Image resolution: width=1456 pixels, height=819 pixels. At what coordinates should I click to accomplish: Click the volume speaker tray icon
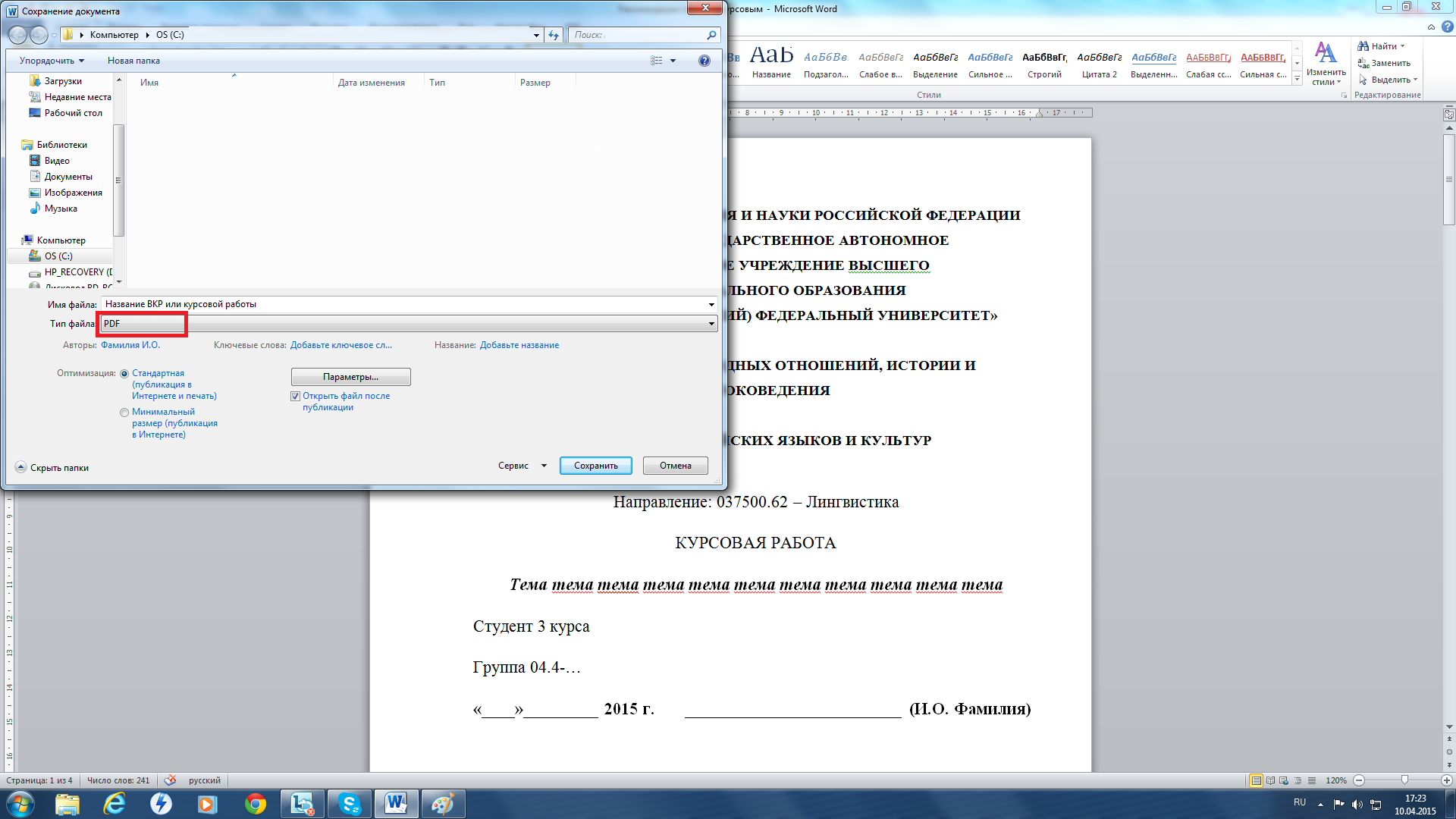pyautogui.click(x=1357, y=805)
